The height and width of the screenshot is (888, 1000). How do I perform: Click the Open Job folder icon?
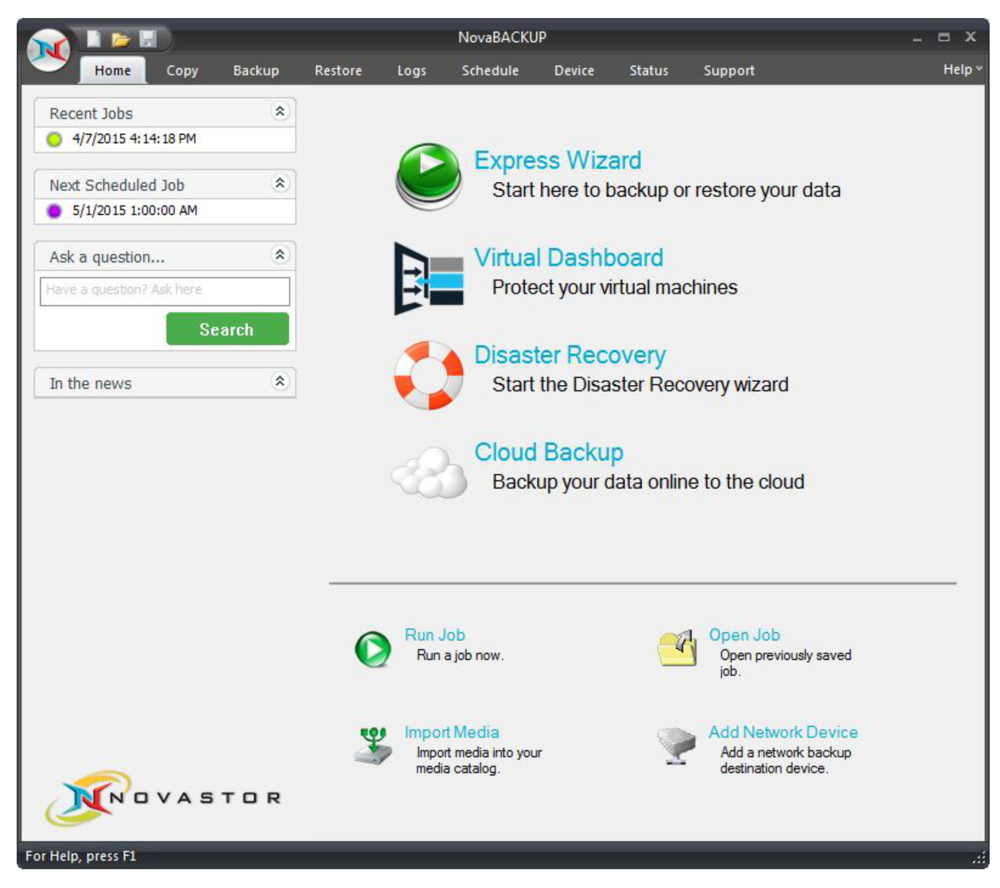pyautogui.click(x=677, y=648)
